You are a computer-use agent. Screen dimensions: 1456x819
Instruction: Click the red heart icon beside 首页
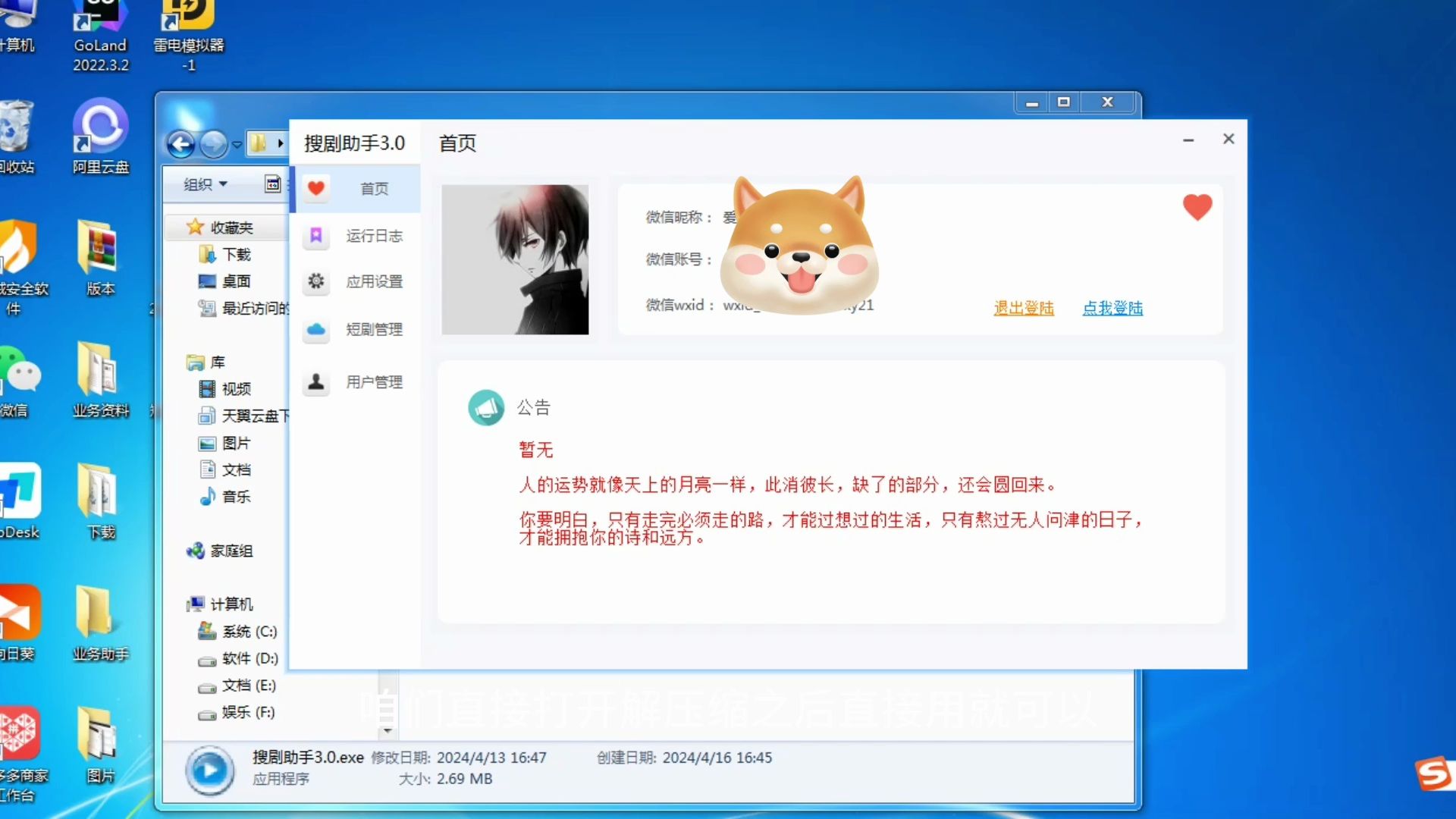(x=316, y=188)
